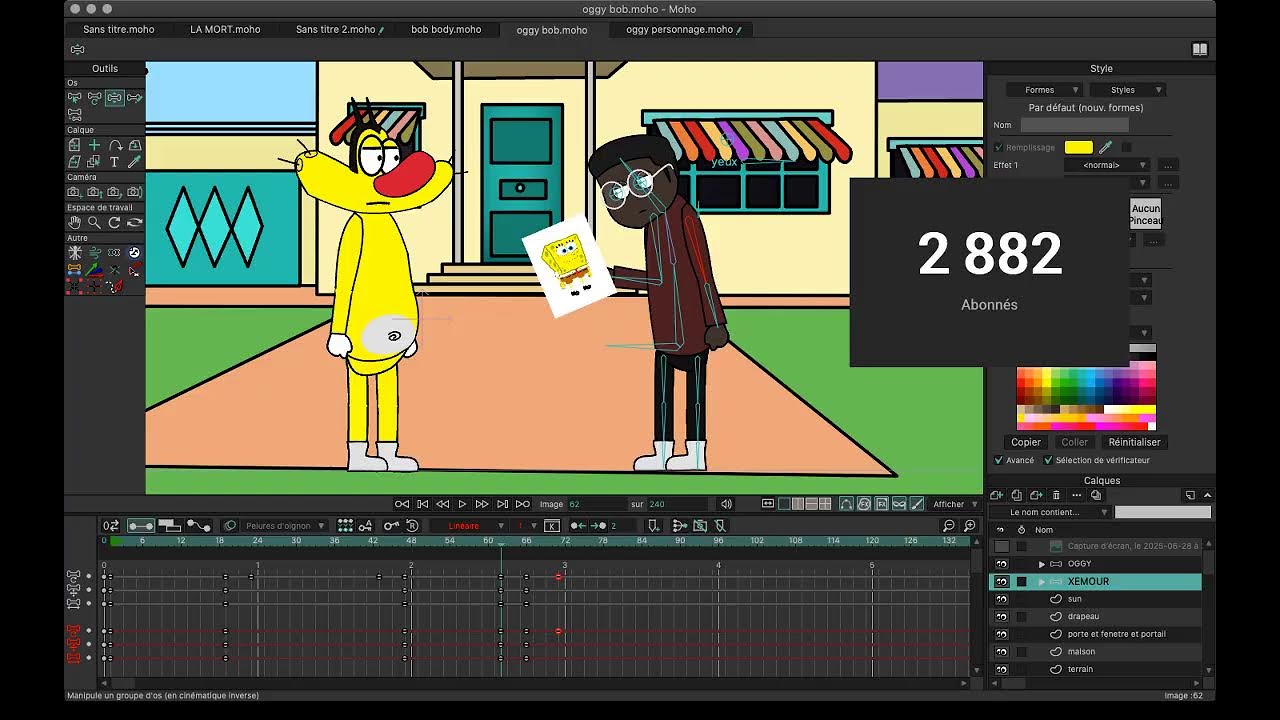Open the Effet 1 normal dropdown
The image size is (1280, 720).
click(x=1107, y=165)
